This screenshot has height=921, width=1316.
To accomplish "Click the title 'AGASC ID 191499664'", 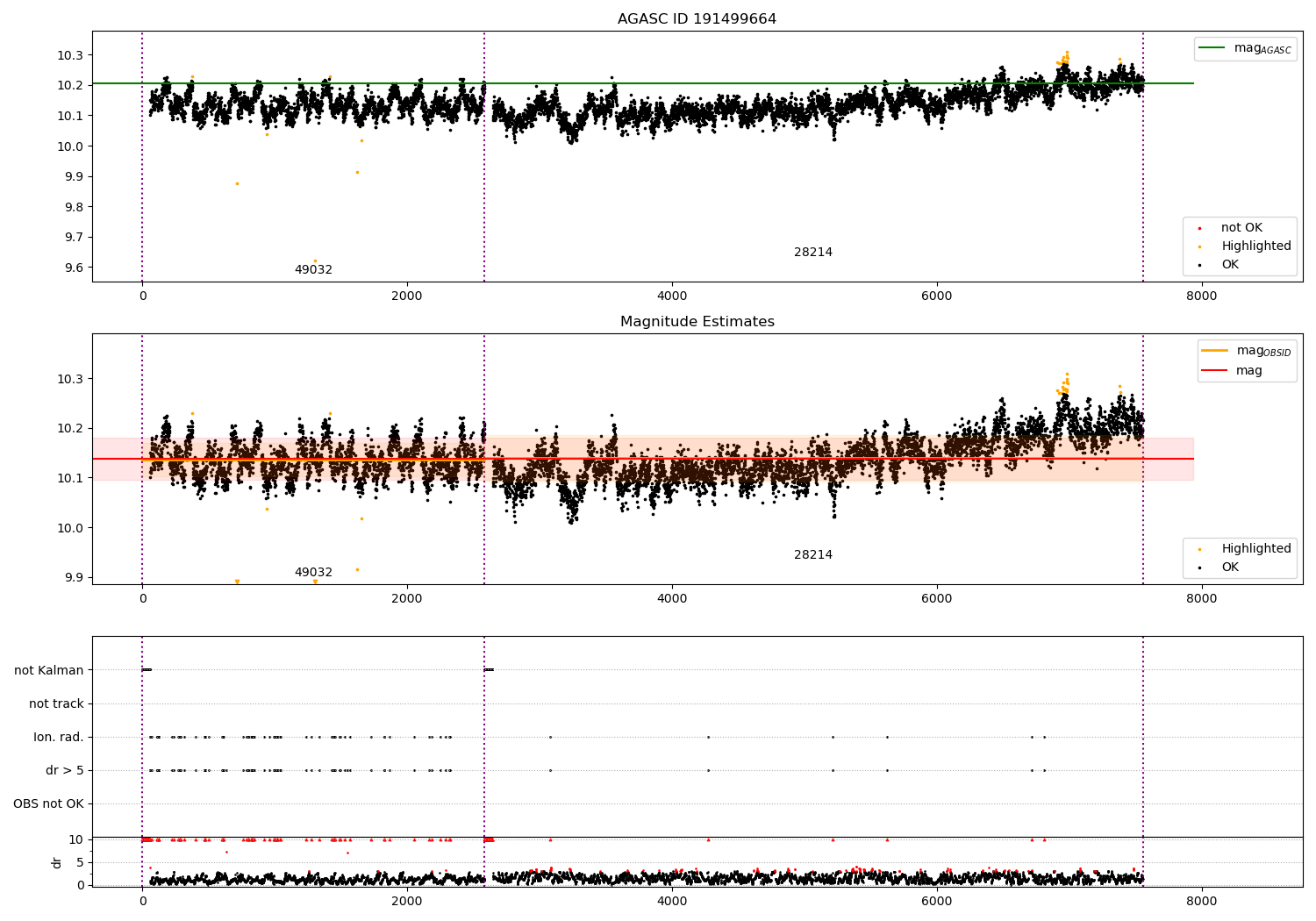I will (697, 19).
